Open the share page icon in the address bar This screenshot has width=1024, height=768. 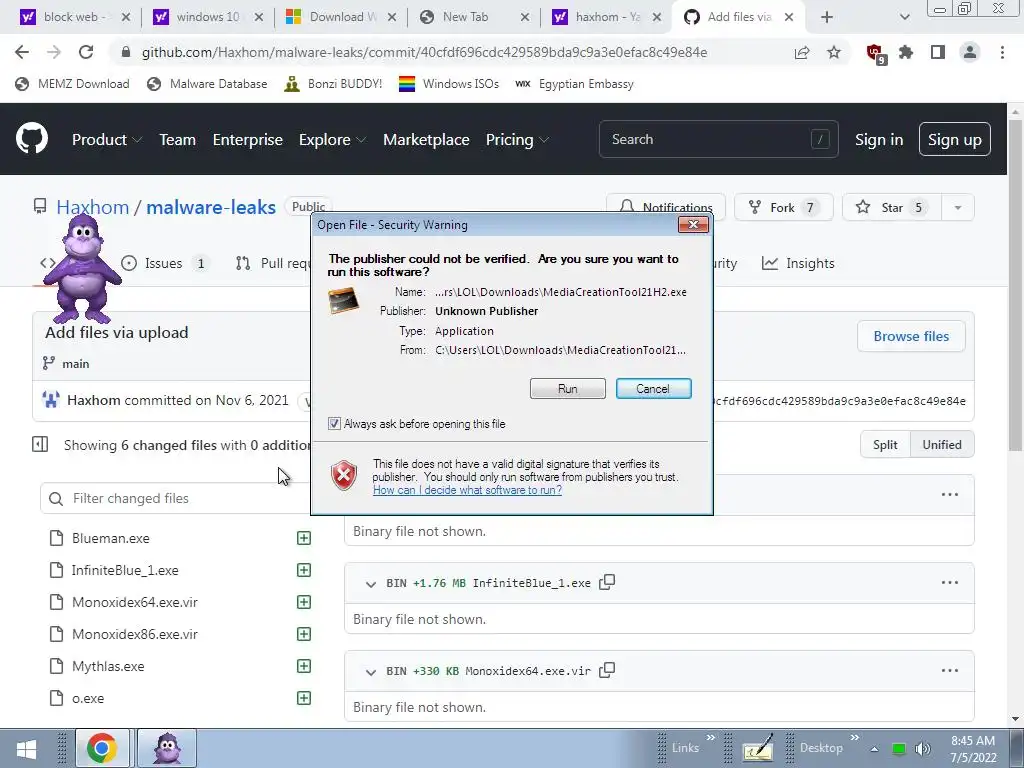(802, 52)
